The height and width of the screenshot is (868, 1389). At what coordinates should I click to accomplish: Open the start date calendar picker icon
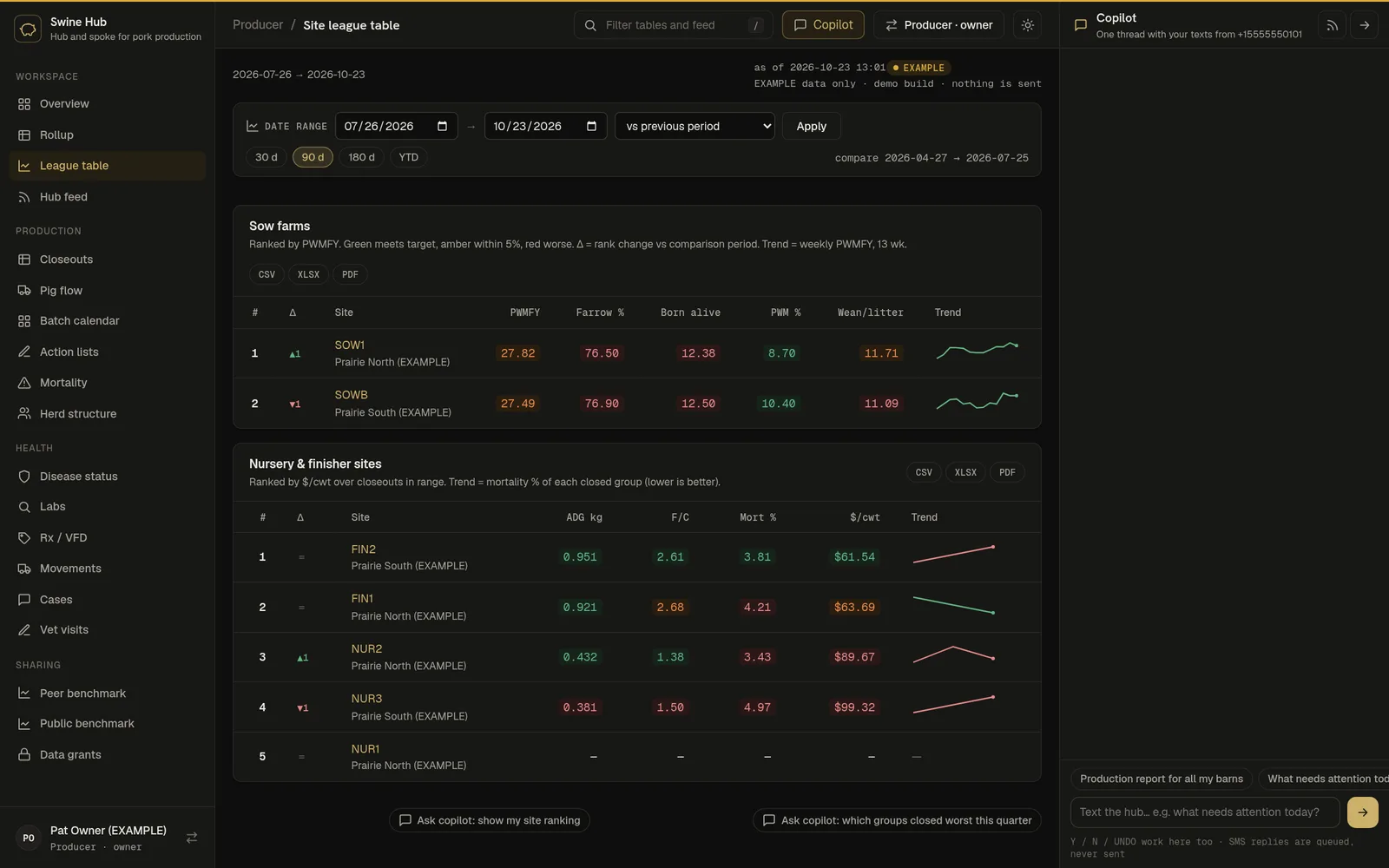[x=442, y=126]
